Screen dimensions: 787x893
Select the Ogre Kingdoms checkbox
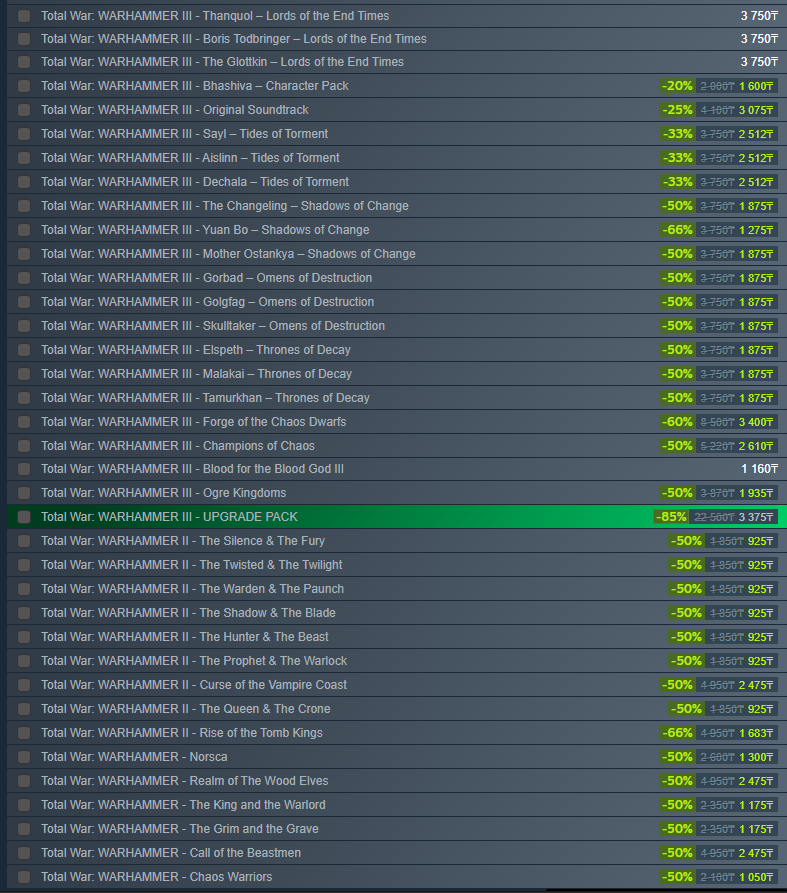(x=24, y=493)
